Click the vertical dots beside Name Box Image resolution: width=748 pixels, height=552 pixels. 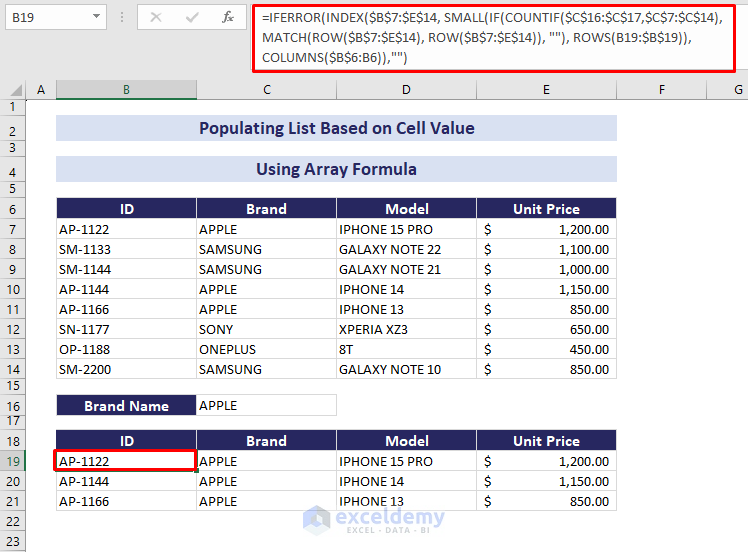click(121, 17)
